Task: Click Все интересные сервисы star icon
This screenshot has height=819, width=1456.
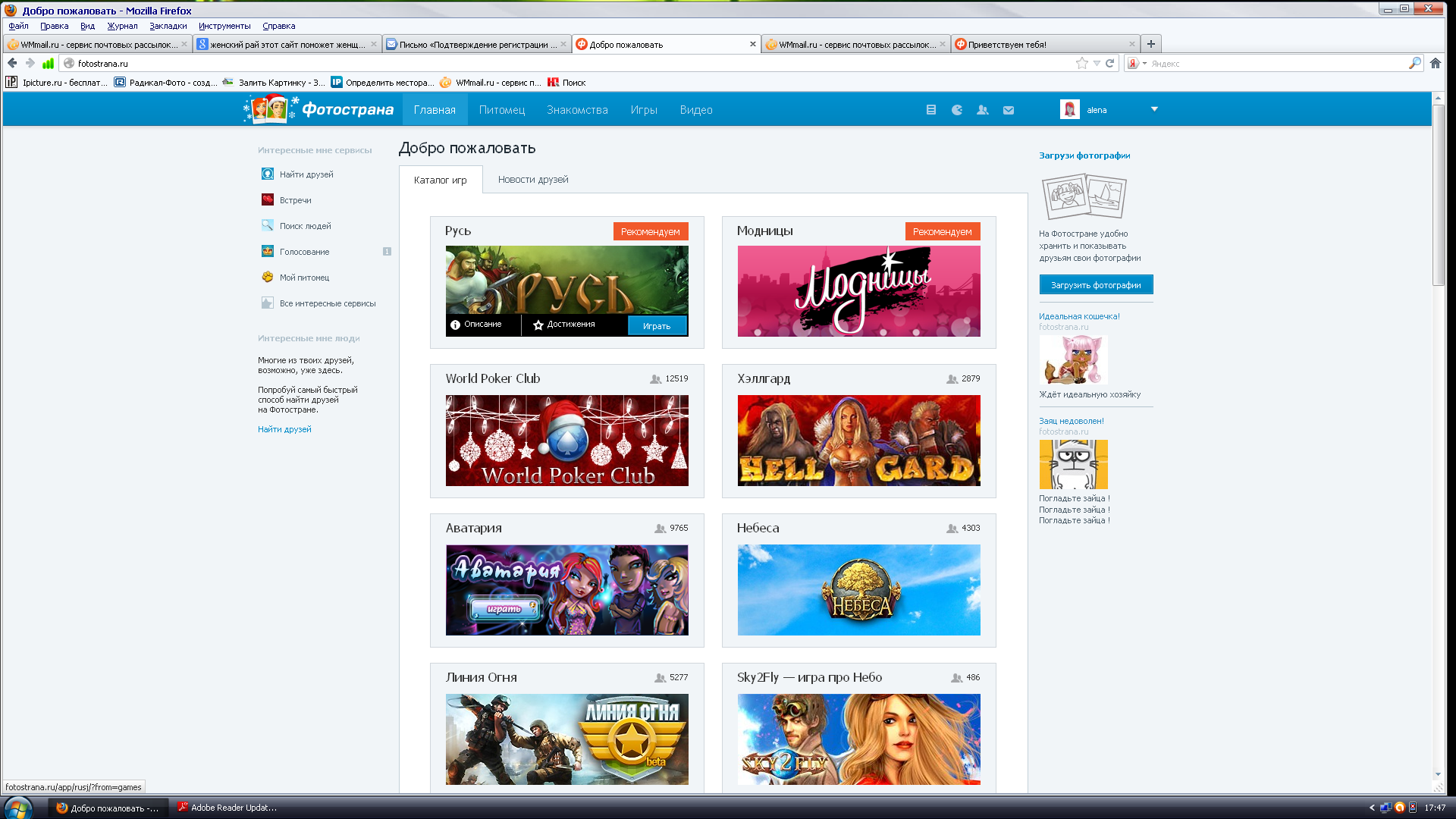Action: [x=268, y=303]
